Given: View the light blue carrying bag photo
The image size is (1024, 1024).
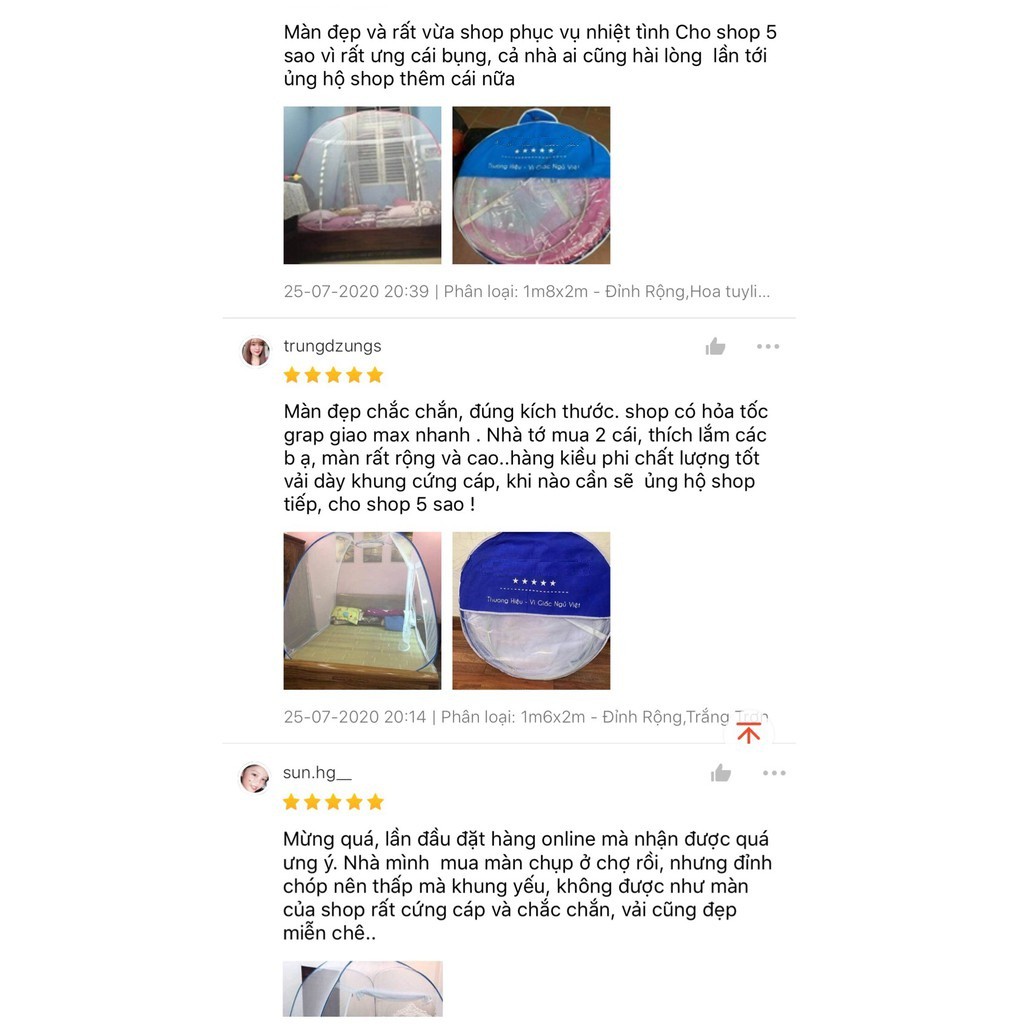Looking at the screenshot, I should pos(531,185).
